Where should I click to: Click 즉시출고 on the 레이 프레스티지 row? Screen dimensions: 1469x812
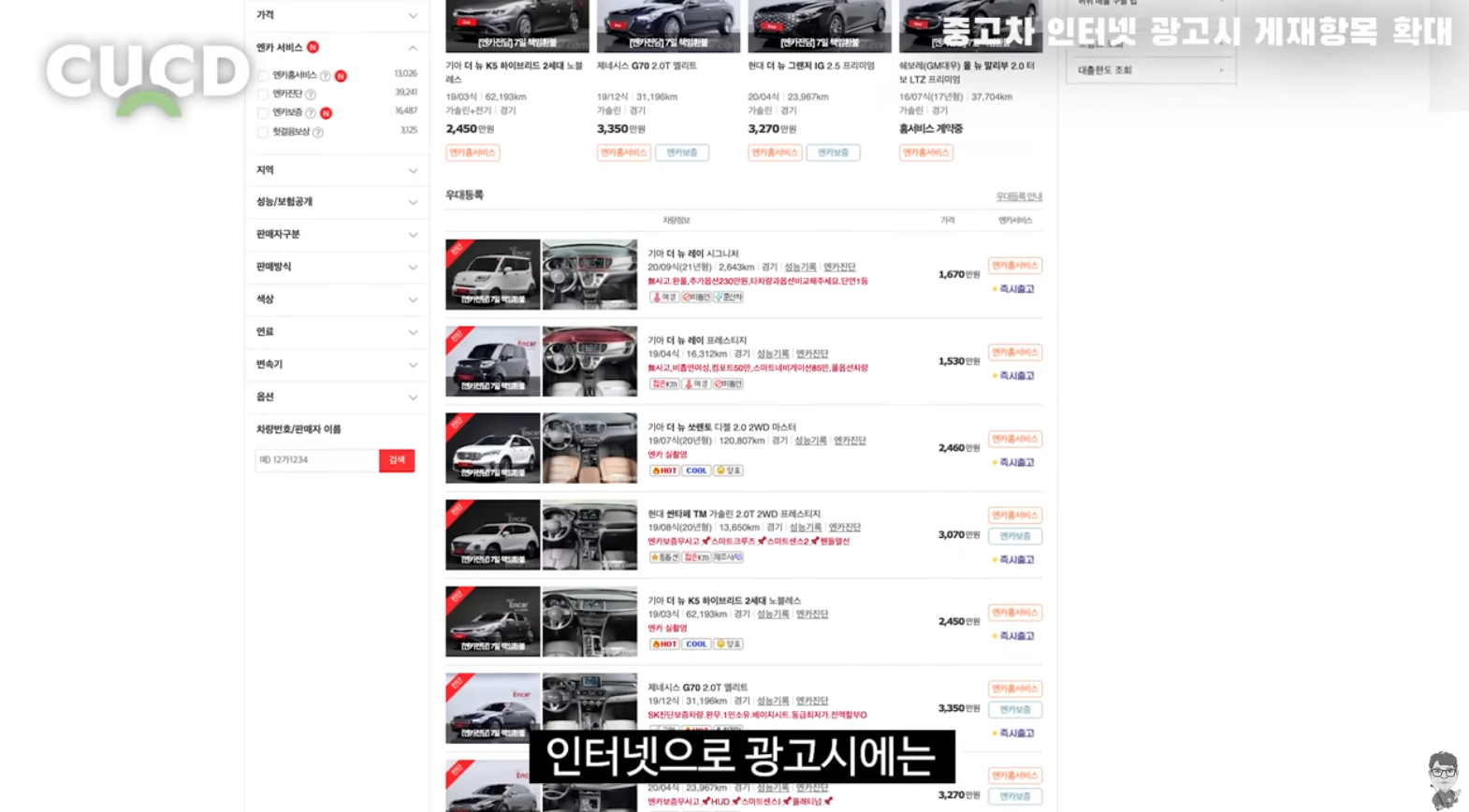point(1014,376)
